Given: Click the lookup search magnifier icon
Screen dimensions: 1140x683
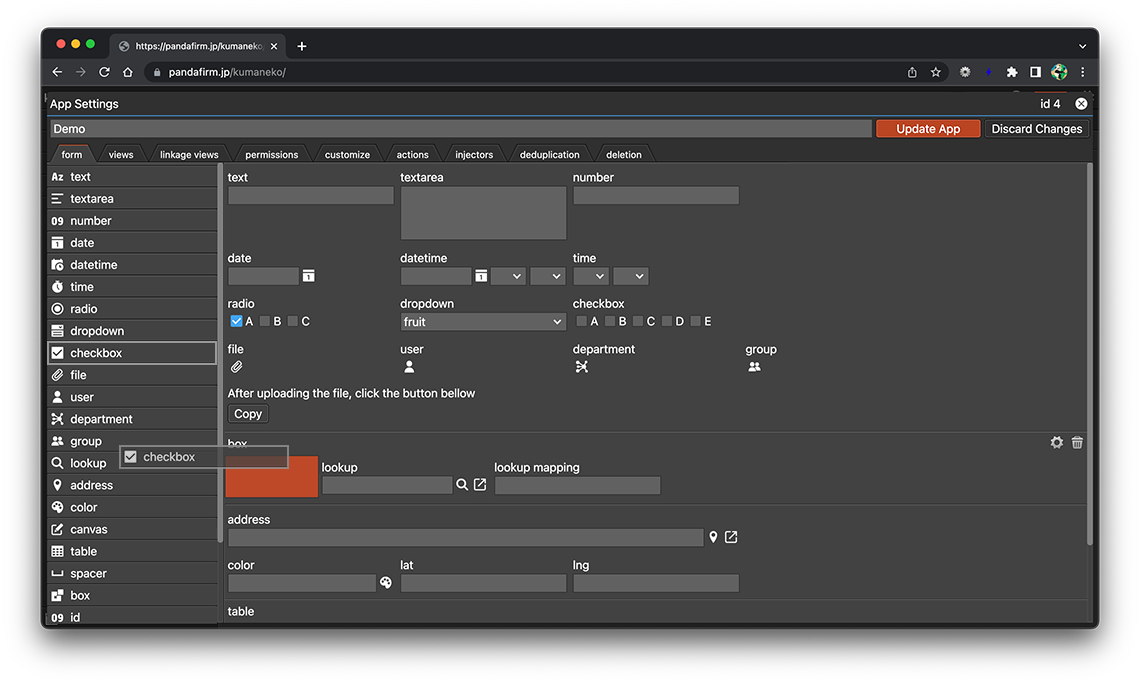Looking at the screenshot, I should 462,485.
